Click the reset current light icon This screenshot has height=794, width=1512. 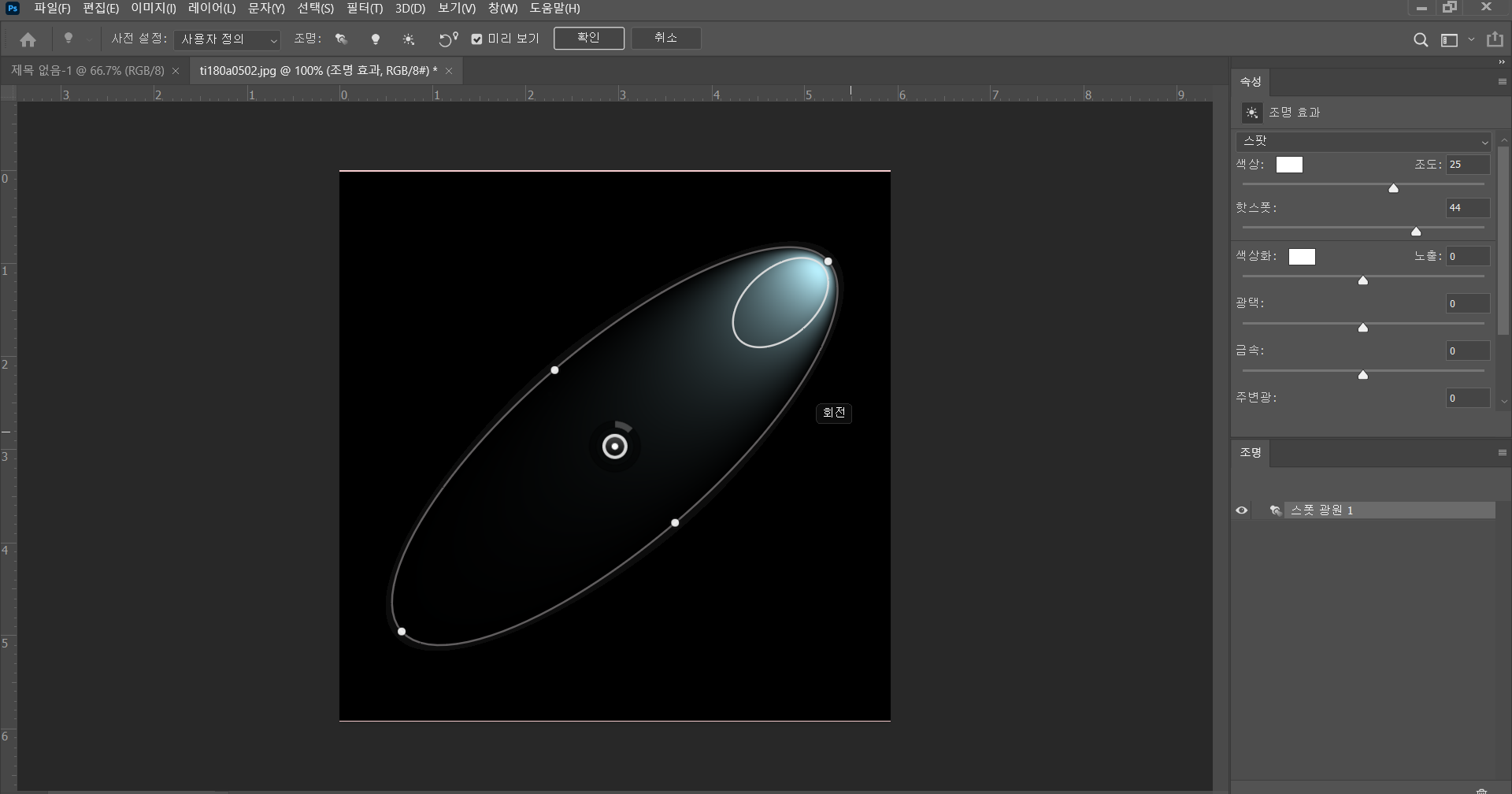(448, 39)
